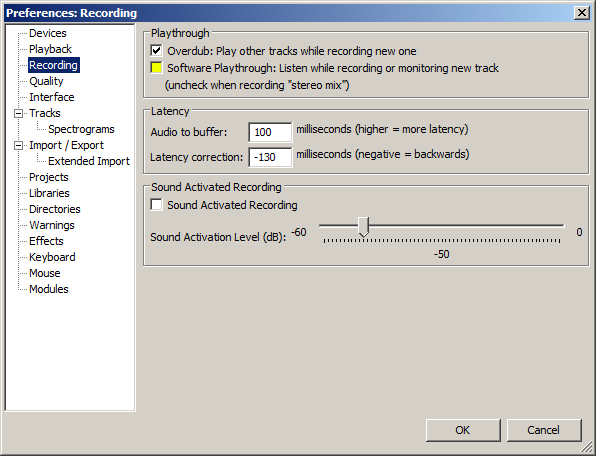The image size is (596, 456).
Task: Cancel the preferences dialog
Action: [544, 430]
